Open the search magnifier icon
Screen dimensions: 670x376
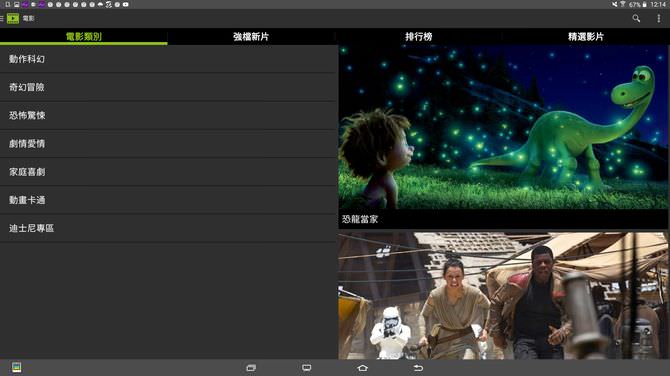636,18
